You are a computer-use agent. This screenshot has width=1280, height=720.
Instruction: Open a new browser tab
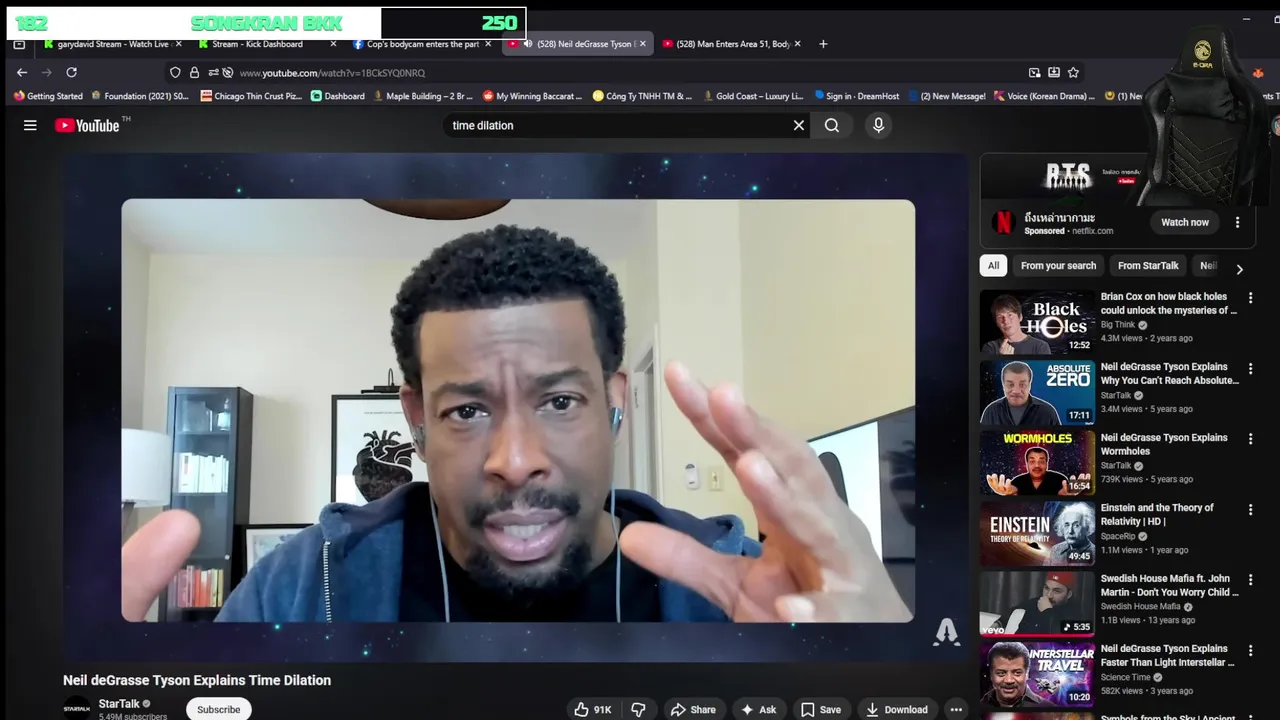823,44
